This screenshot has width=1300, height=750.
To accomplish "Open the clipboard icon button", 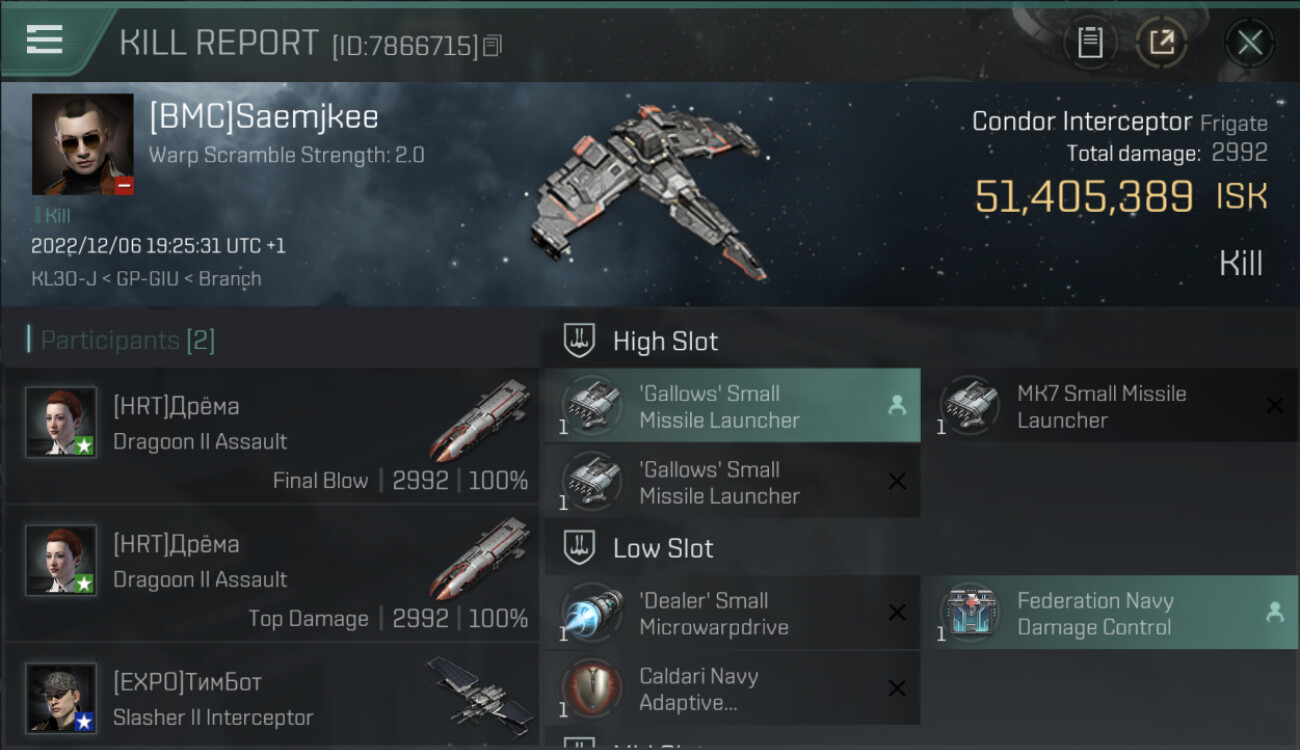I will pos(1089,43).
